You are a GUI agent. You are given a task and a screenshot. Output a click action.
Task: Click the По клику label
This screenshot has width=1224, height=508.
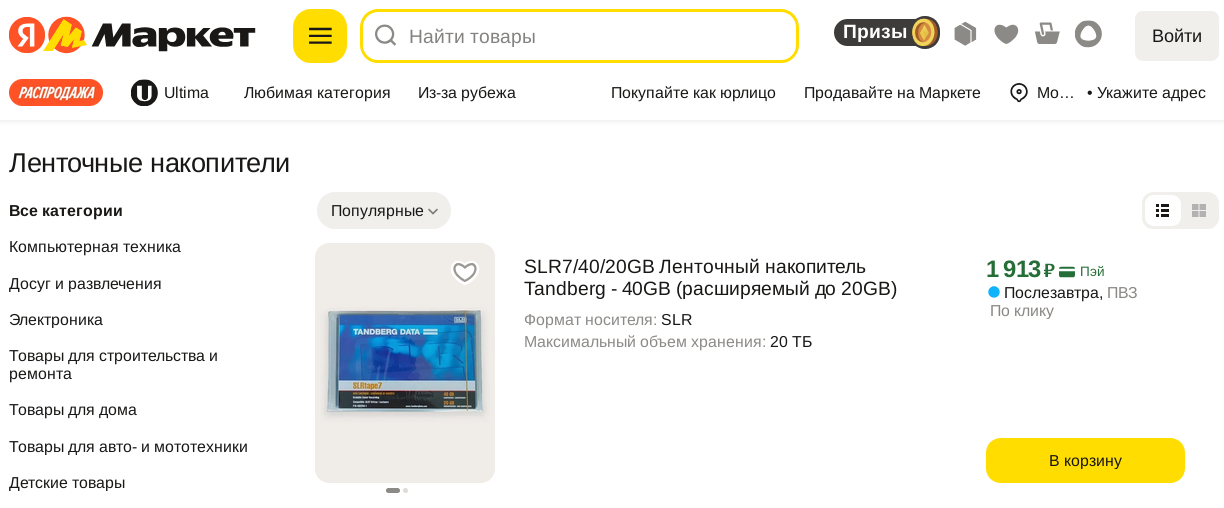[x=1022, y=311]
